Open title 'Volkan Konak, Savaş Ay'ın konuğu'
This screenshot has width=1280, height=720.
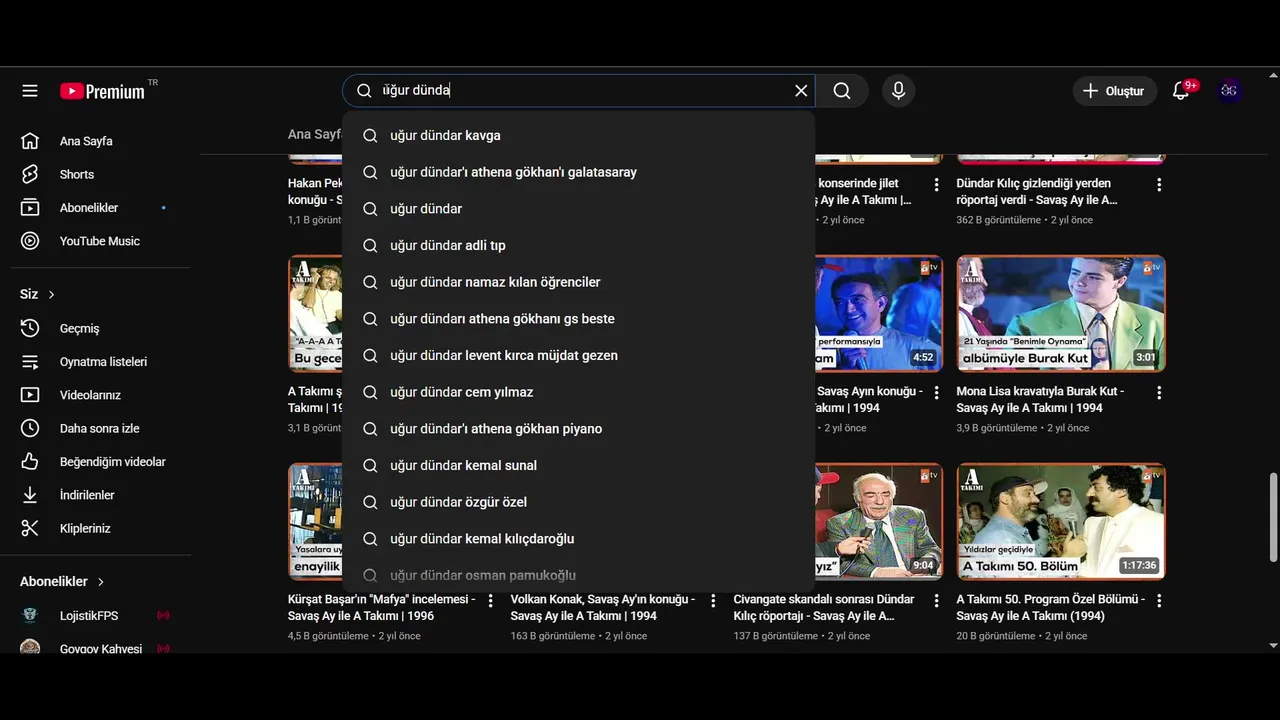point(603,608)
